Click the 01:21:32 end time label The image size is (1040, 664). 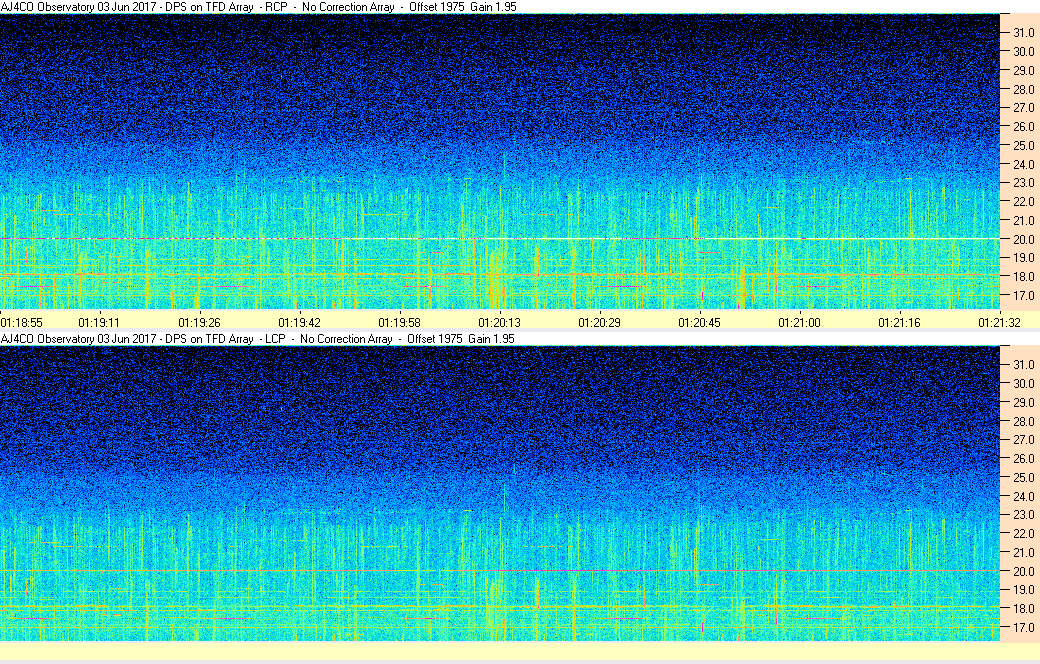(999, 322)
